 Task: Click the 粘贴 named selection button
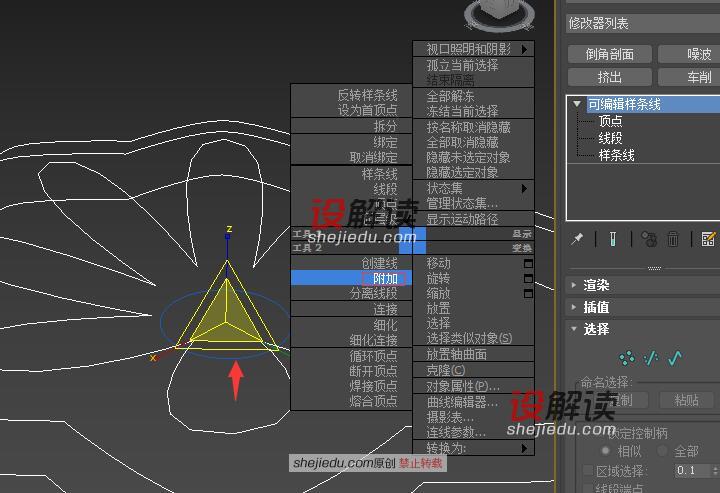(686, 400)
